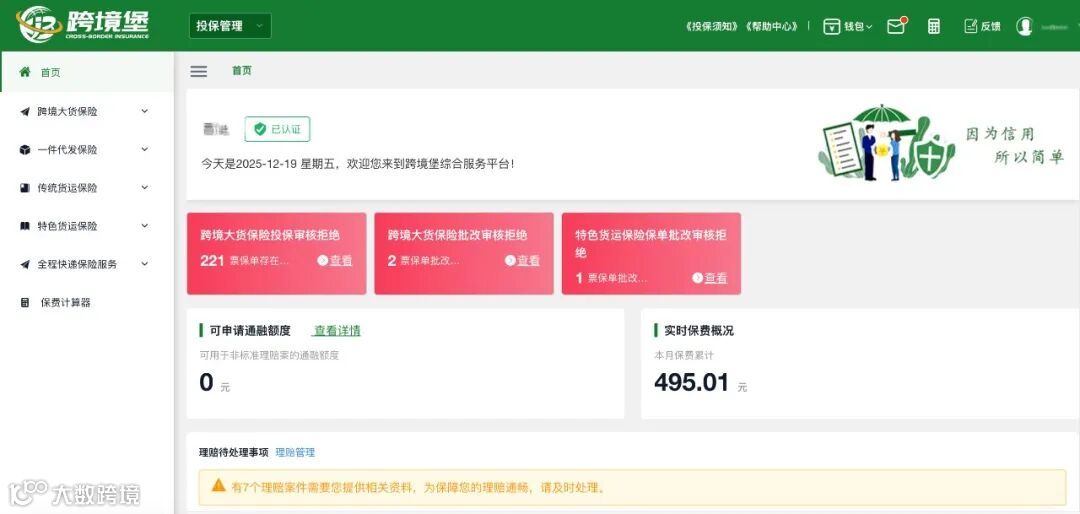Image resolution: width=1080 pixels, height=514 pixels.
Task: Open the 特色货运保险 sidebar menu
Action: 87,226
